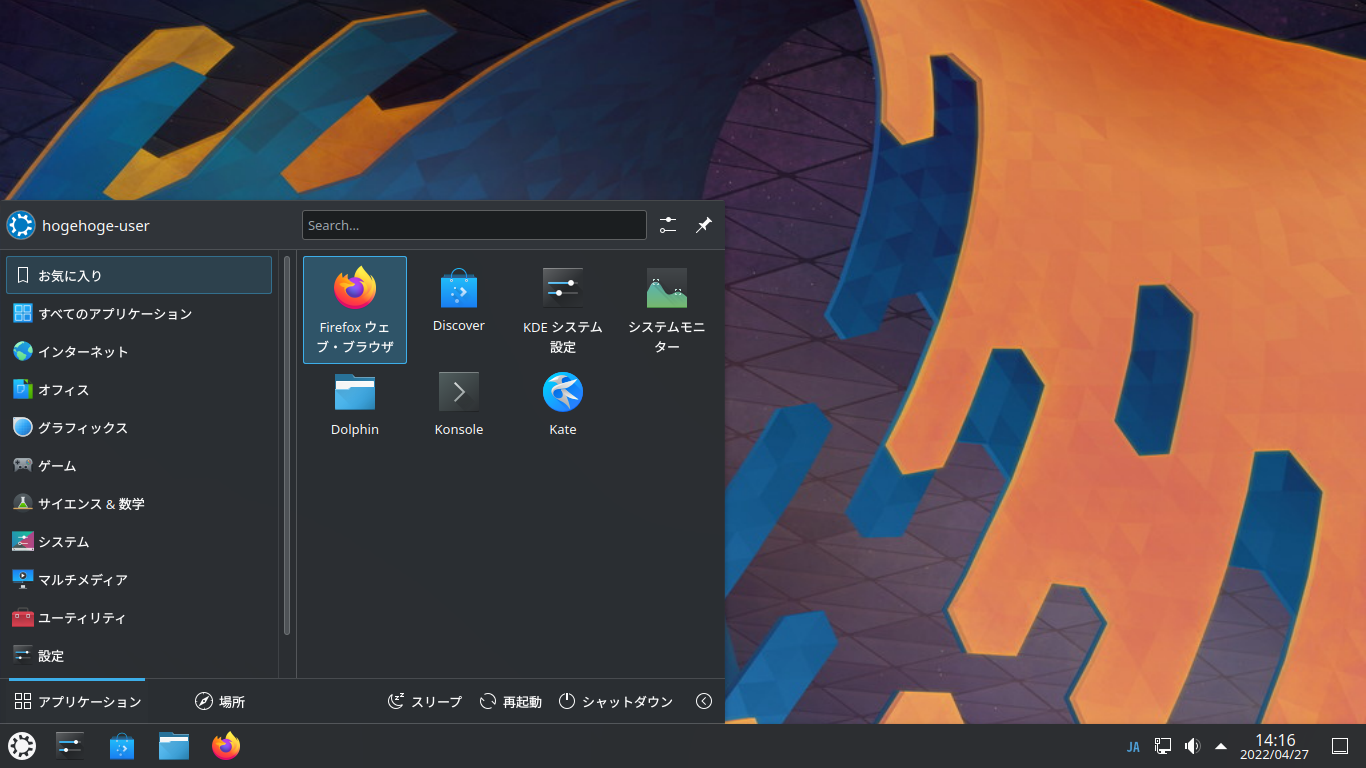Open launcher configure settings icon

pyautogui.click(x=668, y=225)
